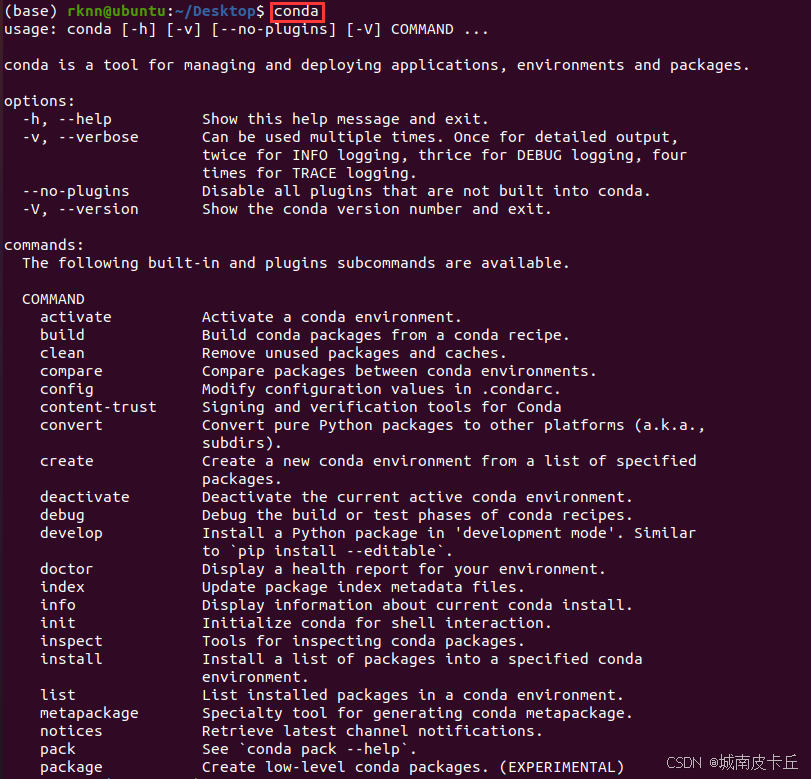The image size is (811, 779).
Task: Click the create command entry
Action: [x=67, y=461]
